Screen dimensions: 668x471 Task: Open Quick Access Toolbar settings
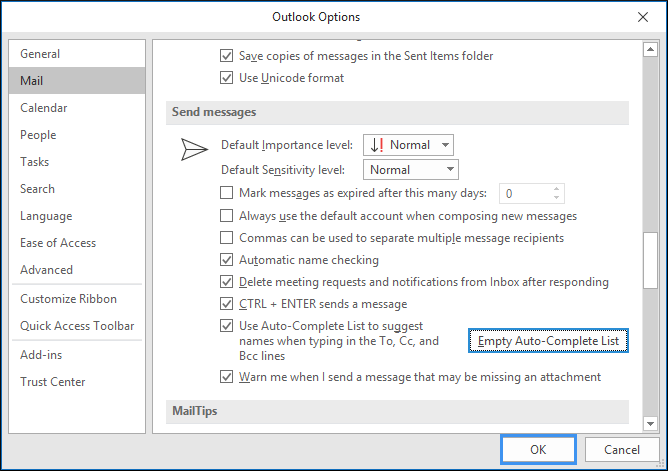[77, 326]
